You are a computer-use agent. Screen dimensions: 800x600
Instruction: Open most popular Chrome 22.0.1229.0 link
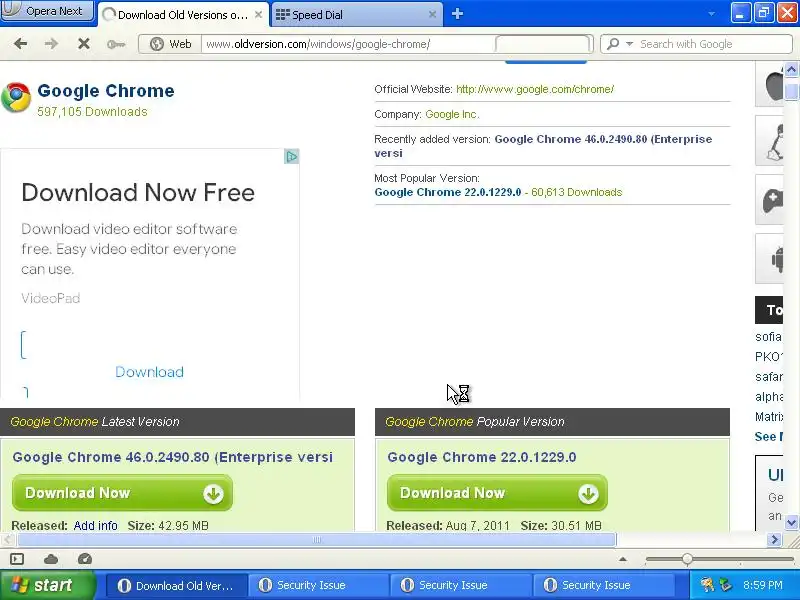[447, 192]
